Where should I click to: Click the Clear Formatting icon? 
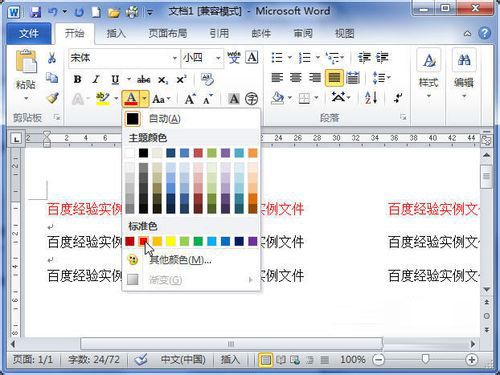click(x=207, y=79)
